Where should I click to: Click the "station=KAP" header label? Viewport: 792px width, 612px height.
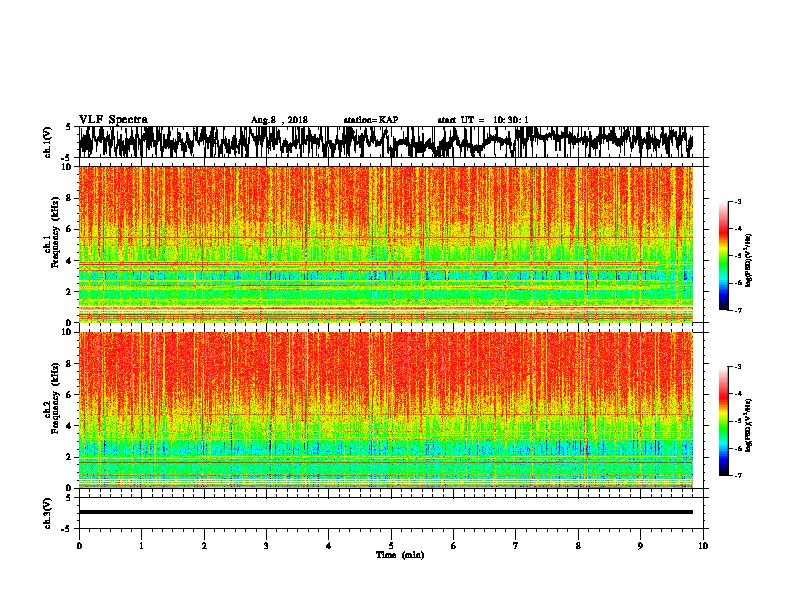(x=371, y=120)
